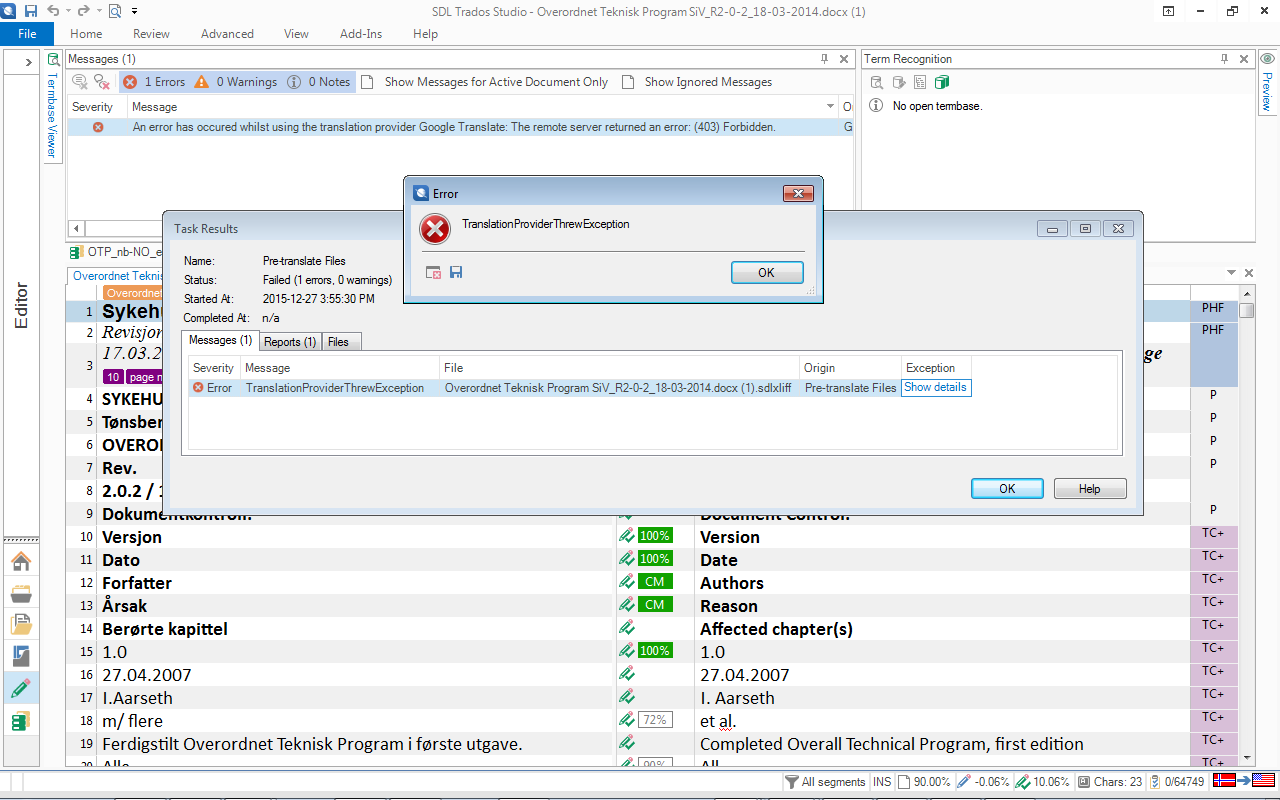Viewport: 1280px width, 800px height.
Task: Click the Severity column header in Messages panel
Action: pos(93,107)
